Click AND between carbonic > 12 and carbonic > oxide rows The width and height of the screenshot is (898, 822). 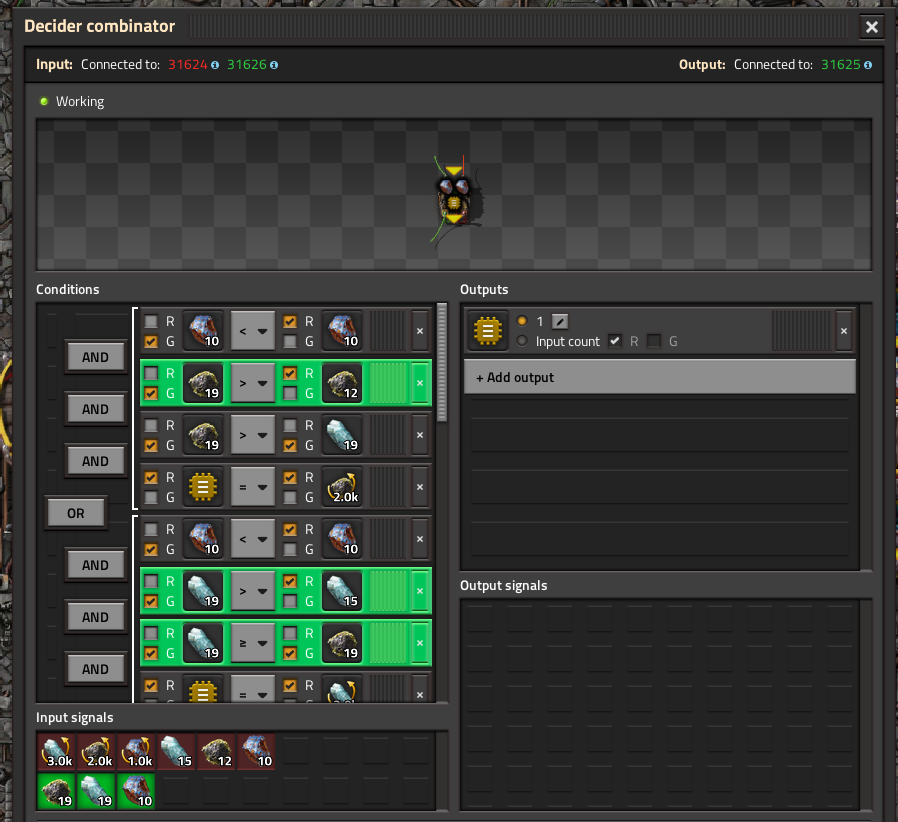95,409
